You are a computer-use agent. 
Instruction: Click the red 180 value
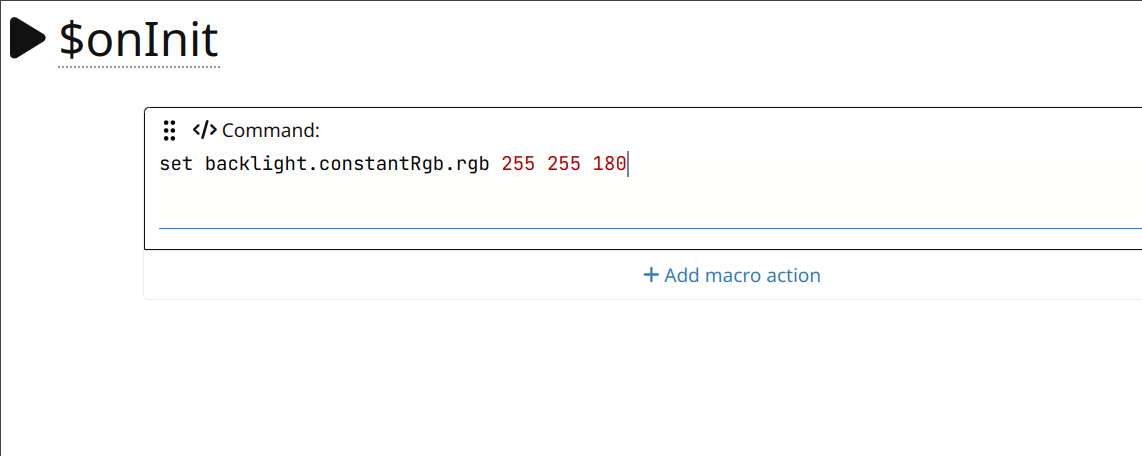609,164
